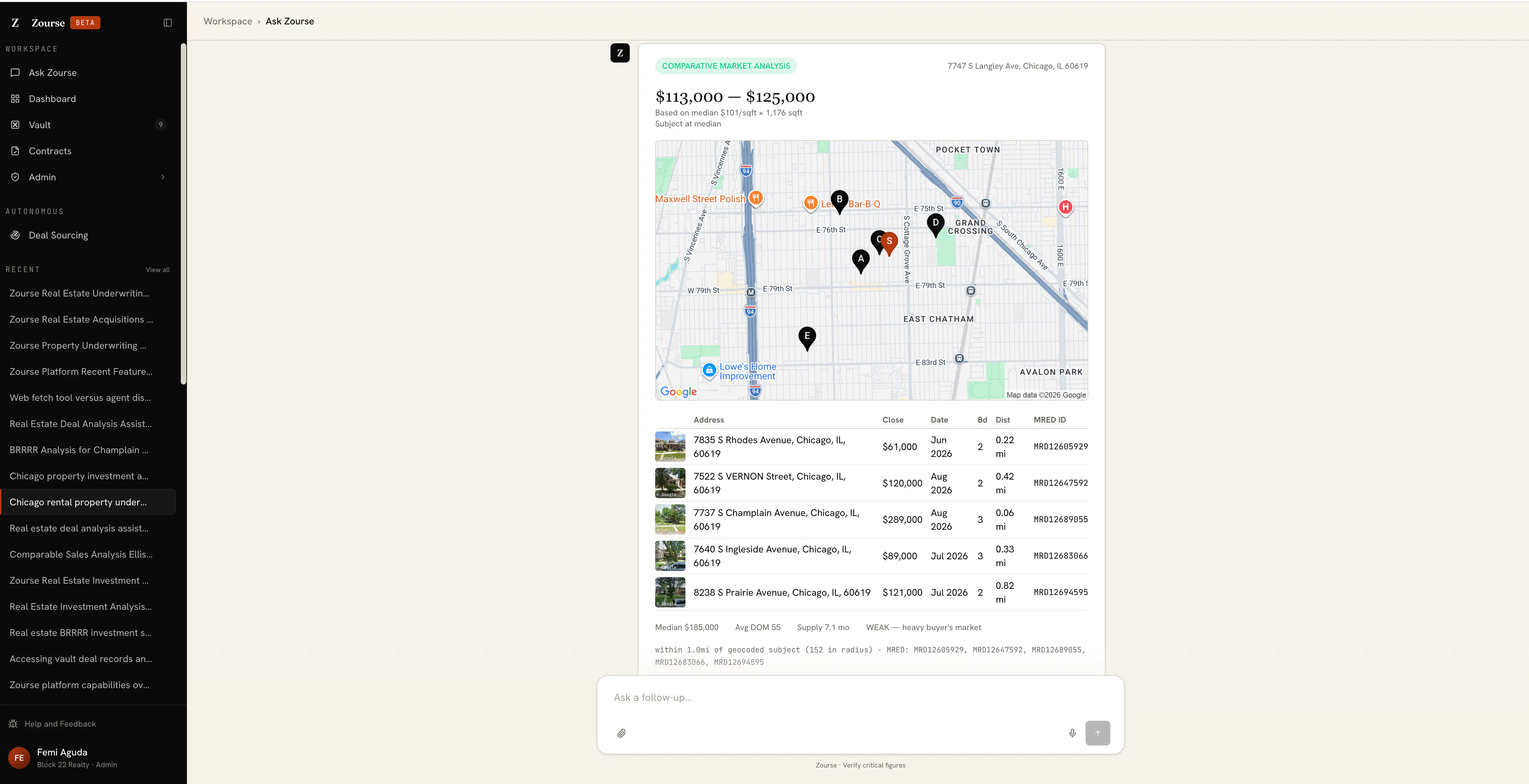
Task: Open the Contracts document icon
Action: tap(15, 150)
